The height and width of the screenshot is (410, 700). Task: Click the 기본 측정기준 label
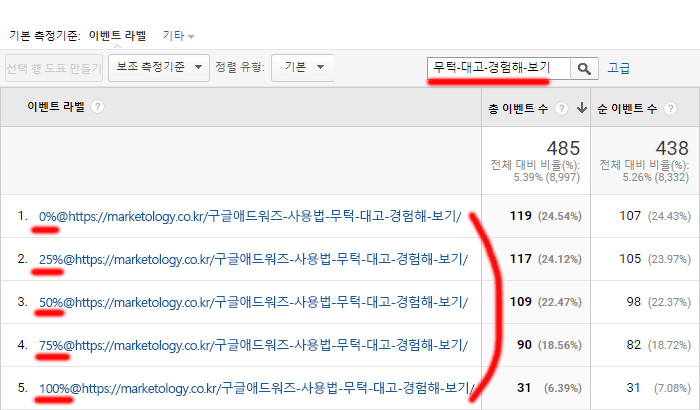click(x=45, y=36)
